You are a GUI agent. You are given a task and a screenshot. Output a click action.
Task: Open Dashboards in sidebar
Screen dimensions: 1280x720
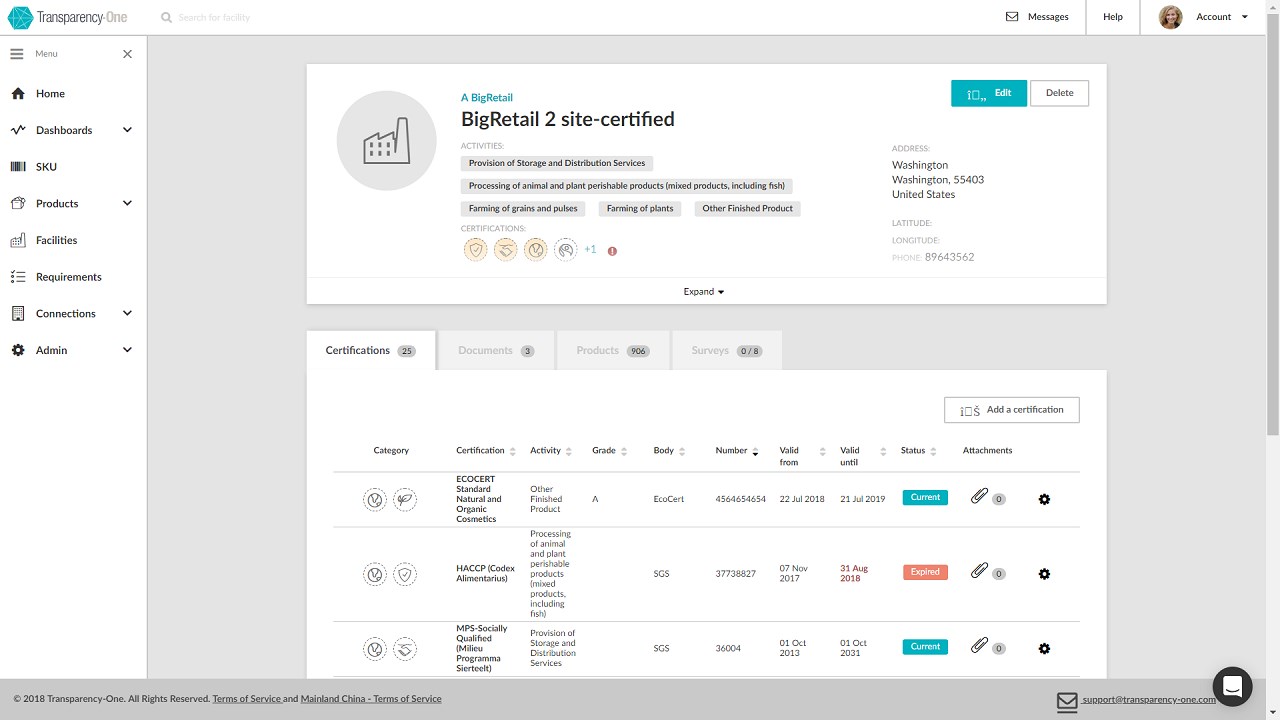[64, 130]
